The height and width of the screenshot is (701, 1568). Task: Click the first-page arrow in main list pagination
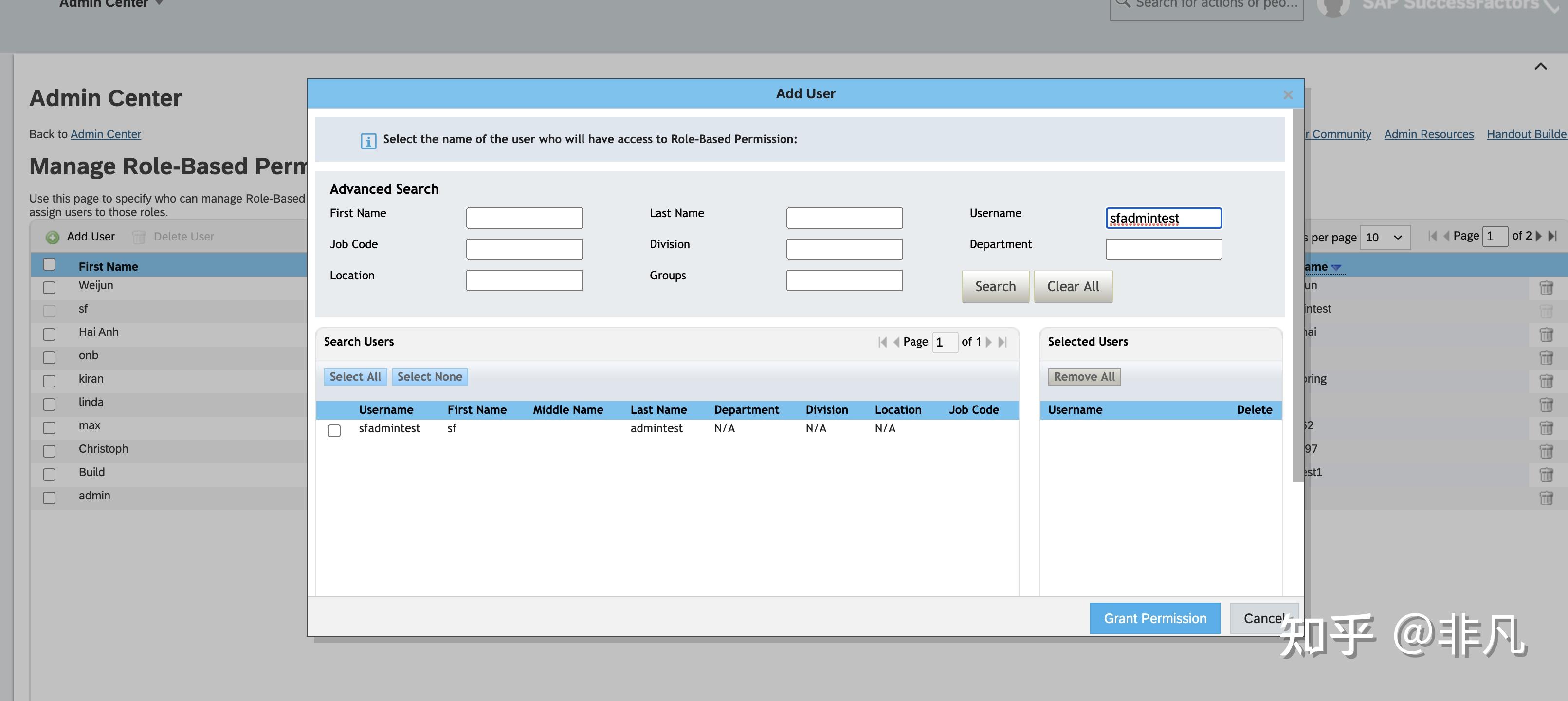click(1432, 236)
